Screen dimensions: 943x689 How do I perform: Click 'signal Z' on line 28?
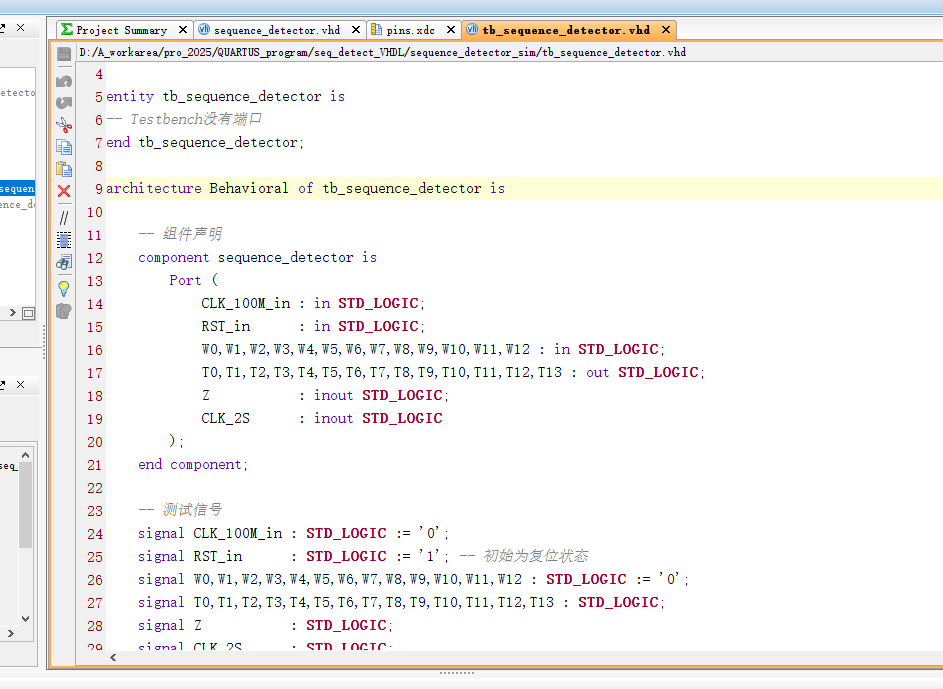170,625
